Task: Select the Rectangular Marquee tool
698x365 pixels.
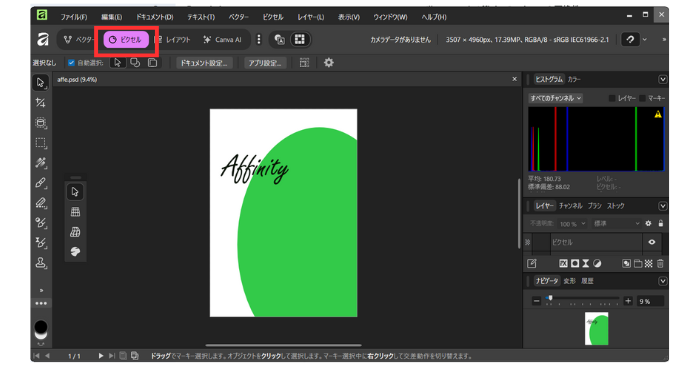Action: pos(41,143)
